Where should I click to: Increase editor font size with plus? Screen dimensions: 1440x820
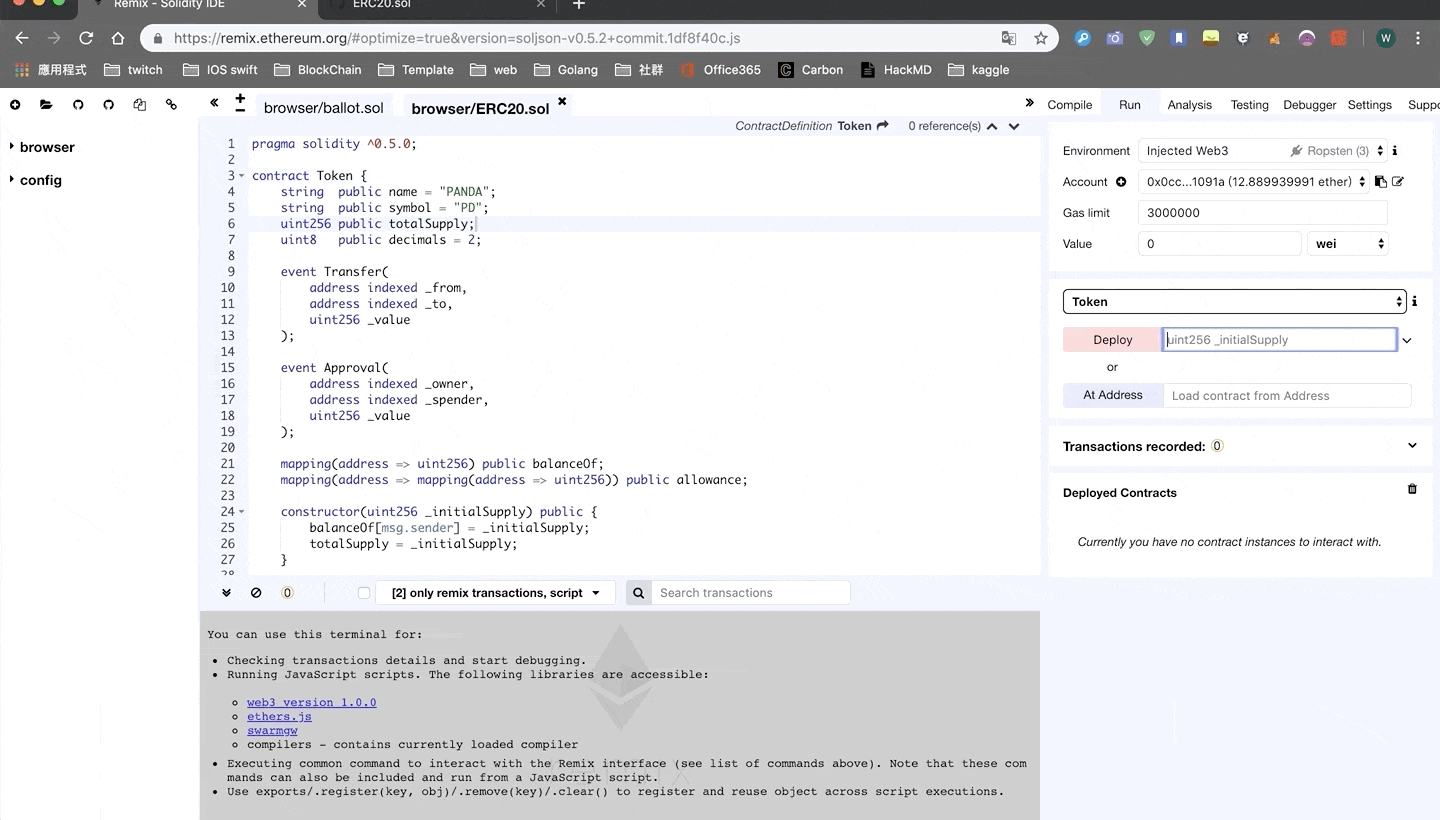[x=240, y=98]
